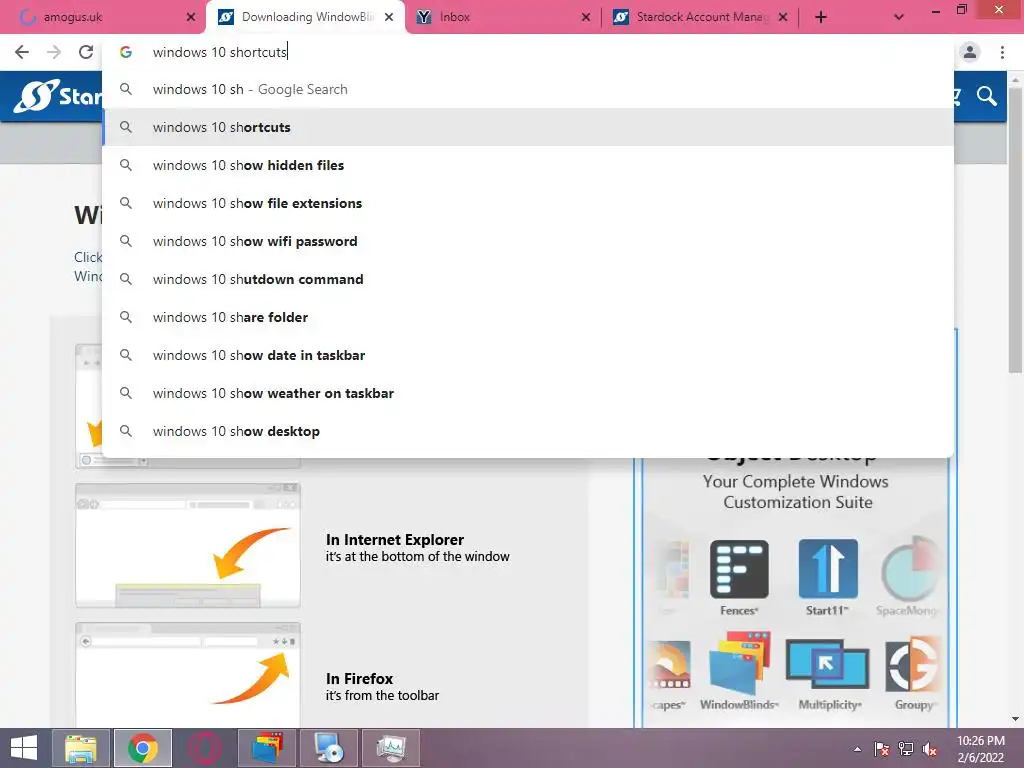
Task: Open the stacked windows taskbar app
Action: pos(266,748)
